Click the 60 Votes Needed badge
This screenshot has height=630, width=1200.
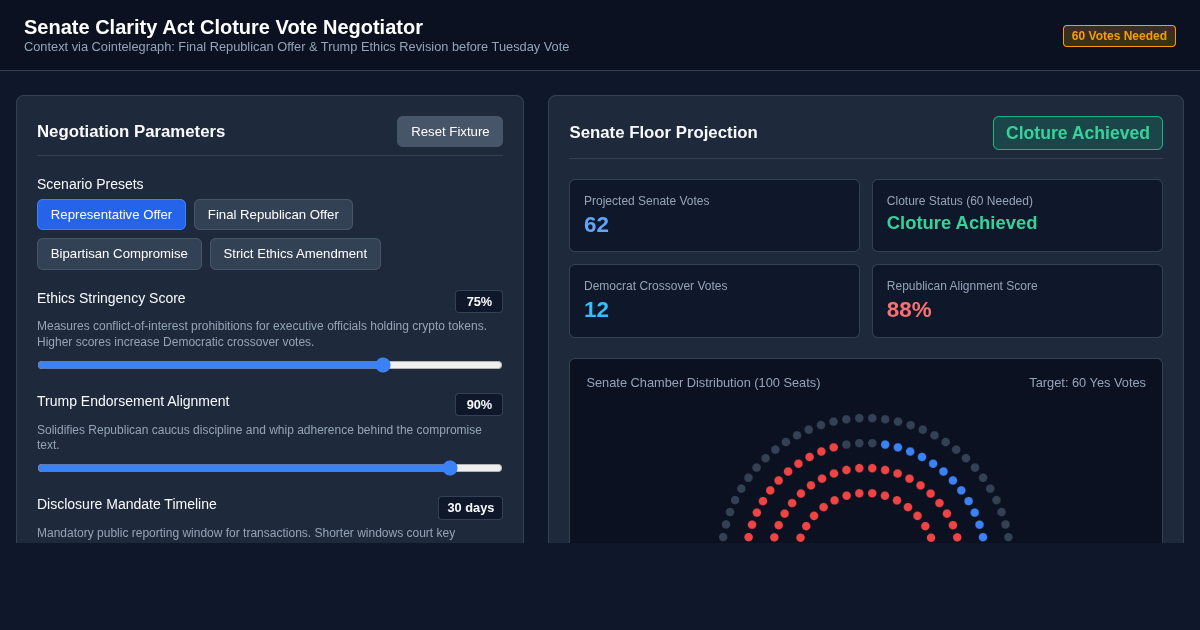pyautogui.click(x=1119, y=36)
